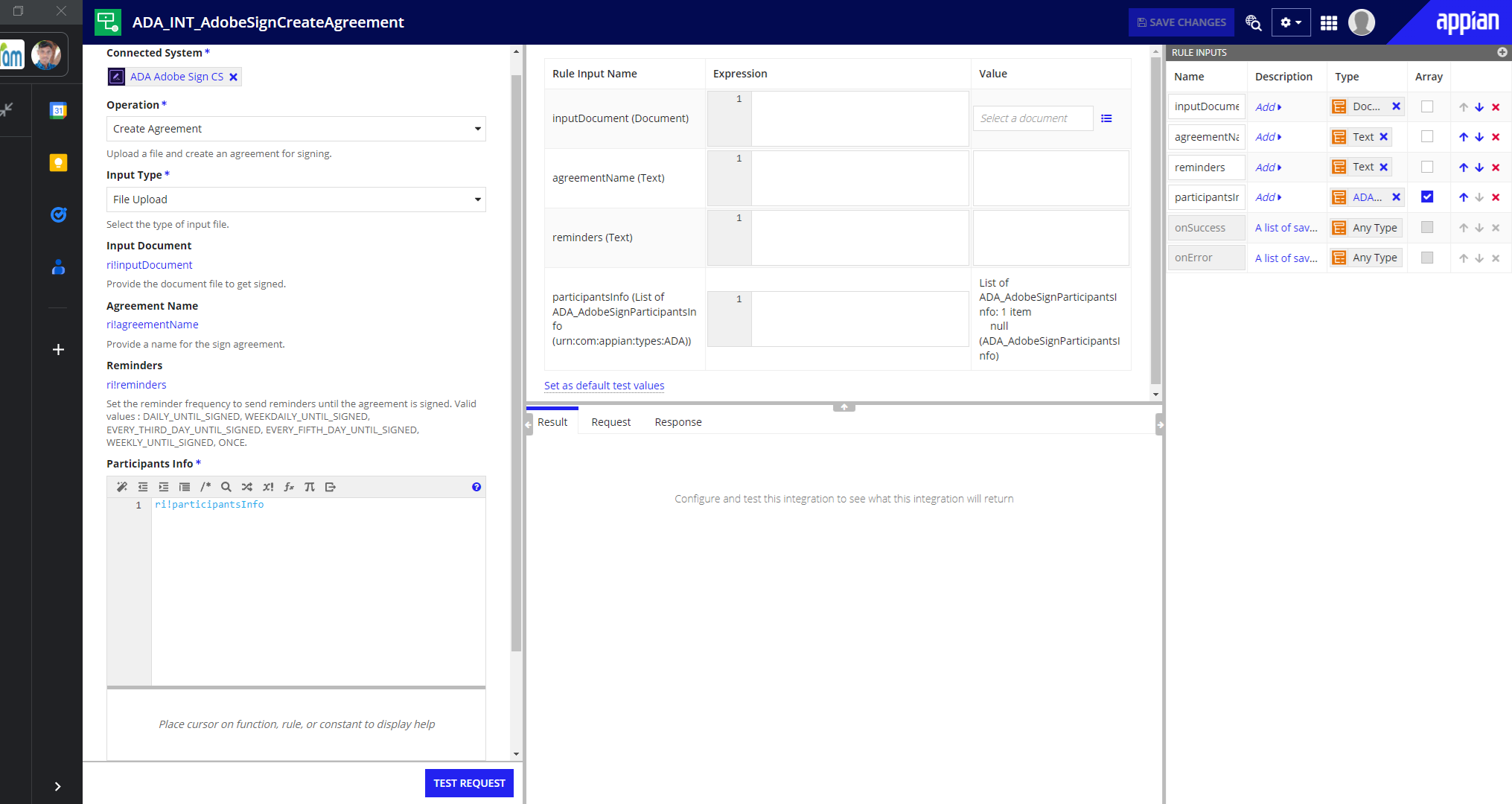This screenshot has height=804, width=1512.
Task: Click the comment /* icon in editor toolbar
Action: (x=205, y=487)
